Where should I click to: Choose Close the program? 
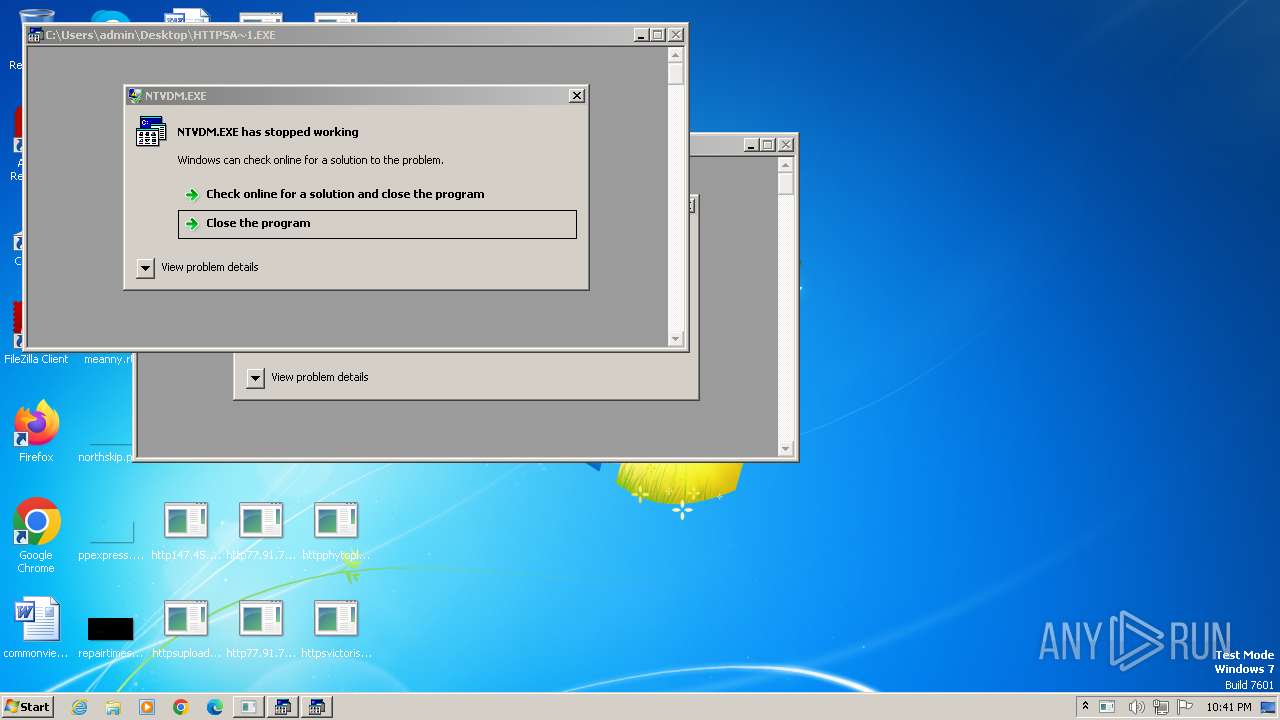tap(377, 224)
